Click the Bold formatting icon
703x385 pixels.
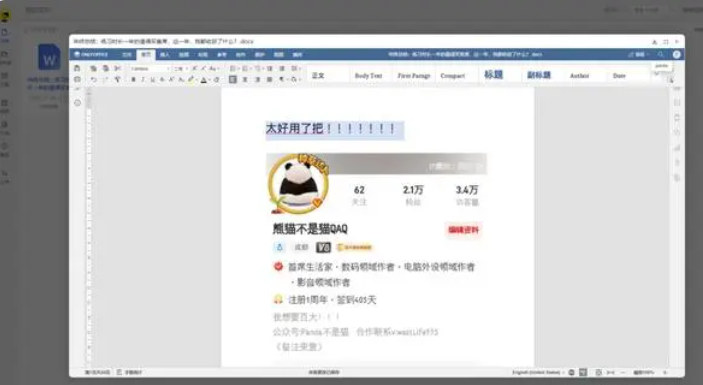[133, 79]
